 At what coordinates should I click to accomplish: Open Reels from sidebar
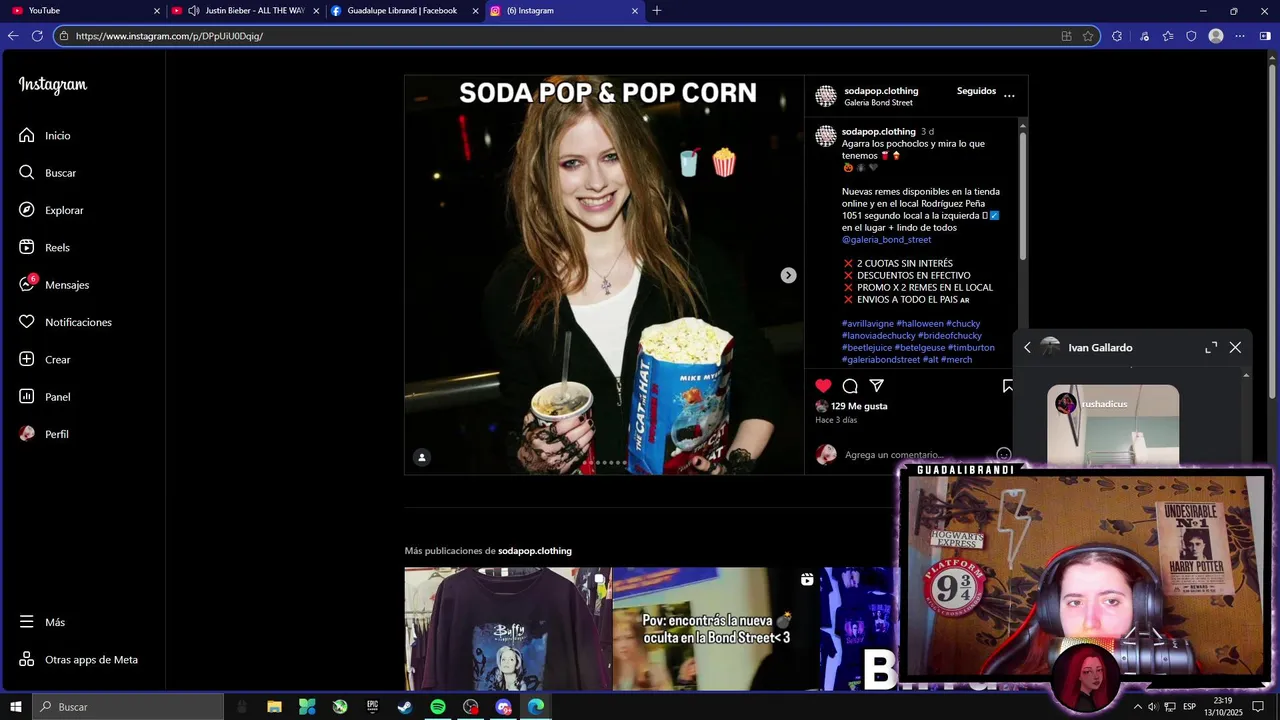45,248
